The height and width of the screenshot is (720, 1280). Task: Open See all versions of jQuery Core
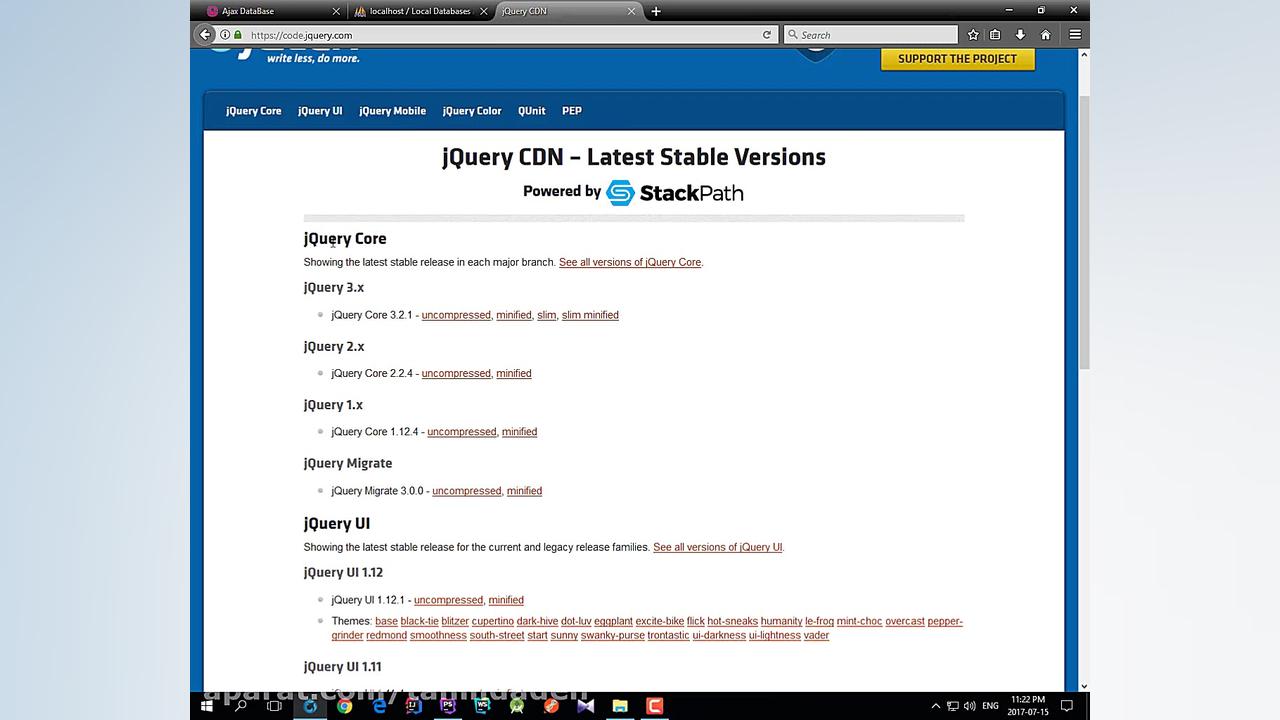point(630,262)
